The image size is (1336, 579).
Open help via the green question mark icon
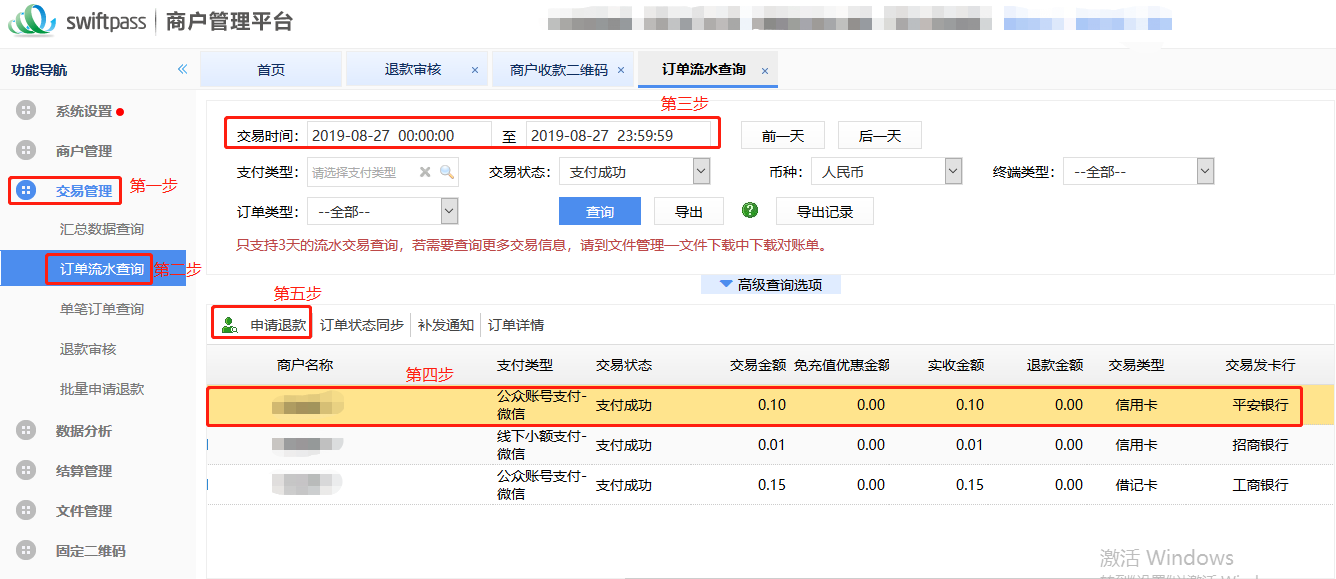pyautogui.click(x=749, y=210)
